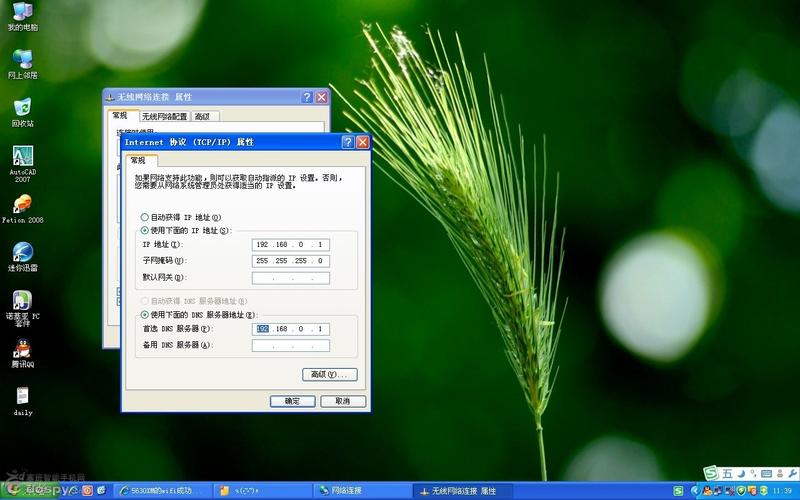Open the Recycle Bin (回收站) icon
This screenshot has width=800, height=500.
click(22, 109)
